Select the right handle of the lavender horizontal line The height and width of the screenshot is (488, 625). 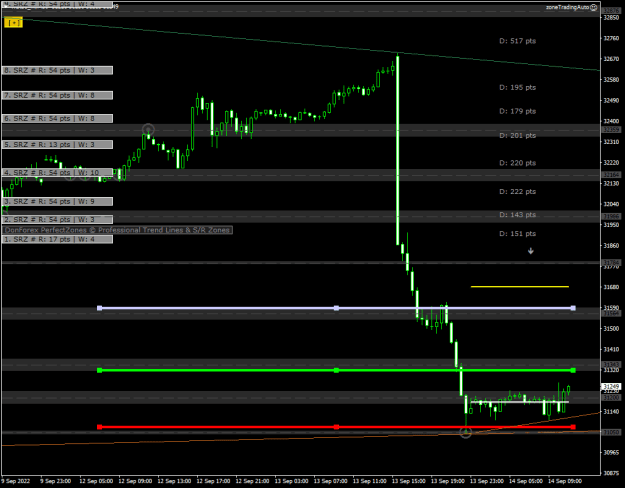pos(573,308)
